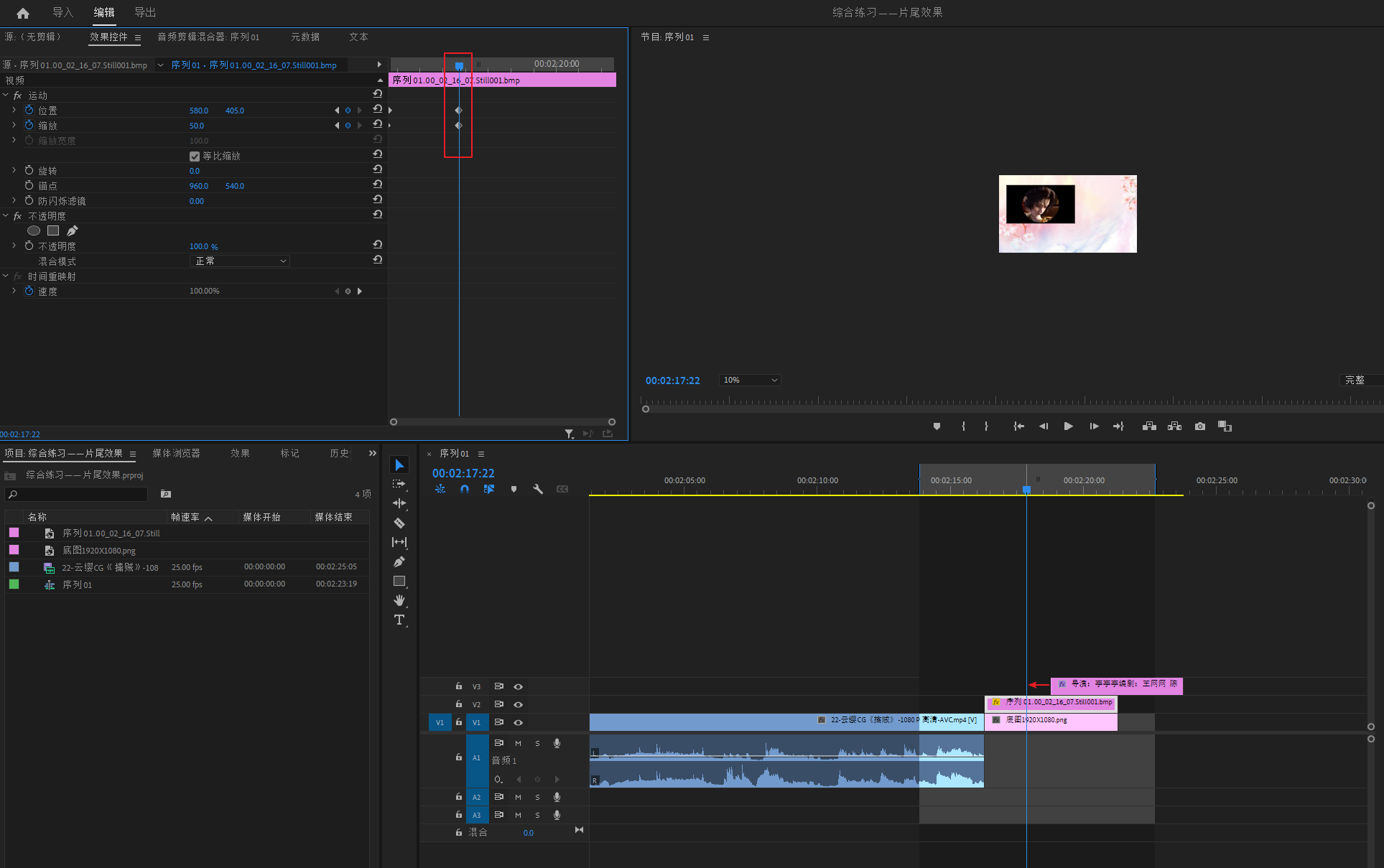Uncheck the 等比缩放 checkbox
Screen dimensions: 1384x868
coord(194,157)
